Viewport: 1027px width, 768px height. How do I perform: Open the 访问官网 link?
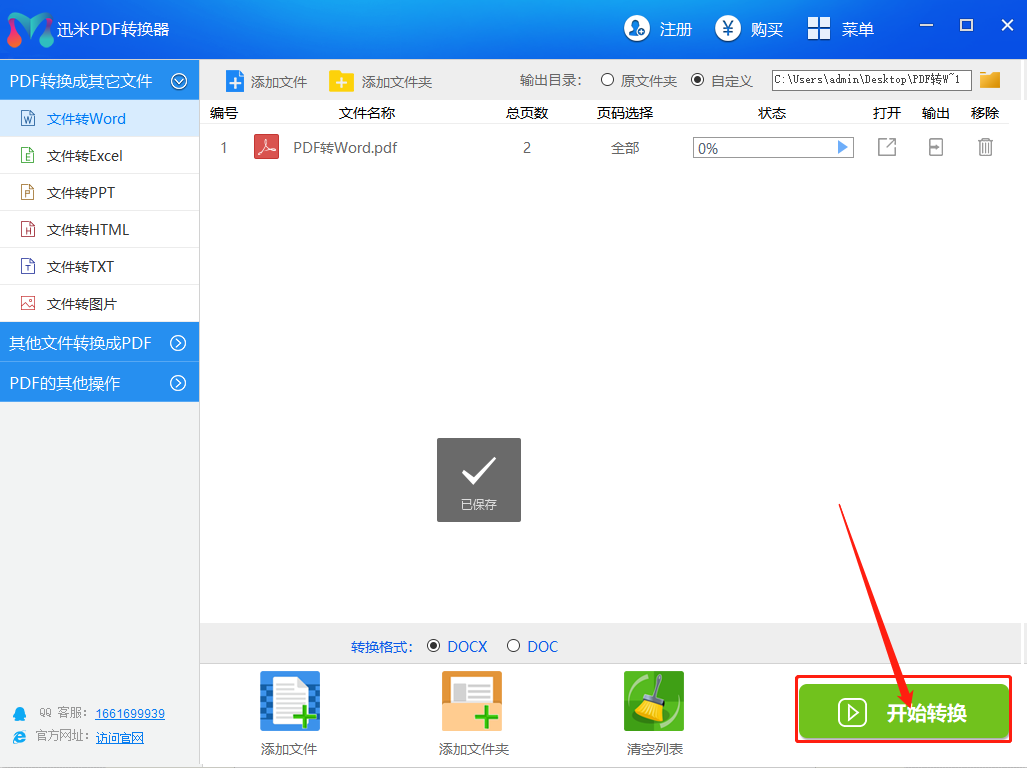click(x=120, y=737)
